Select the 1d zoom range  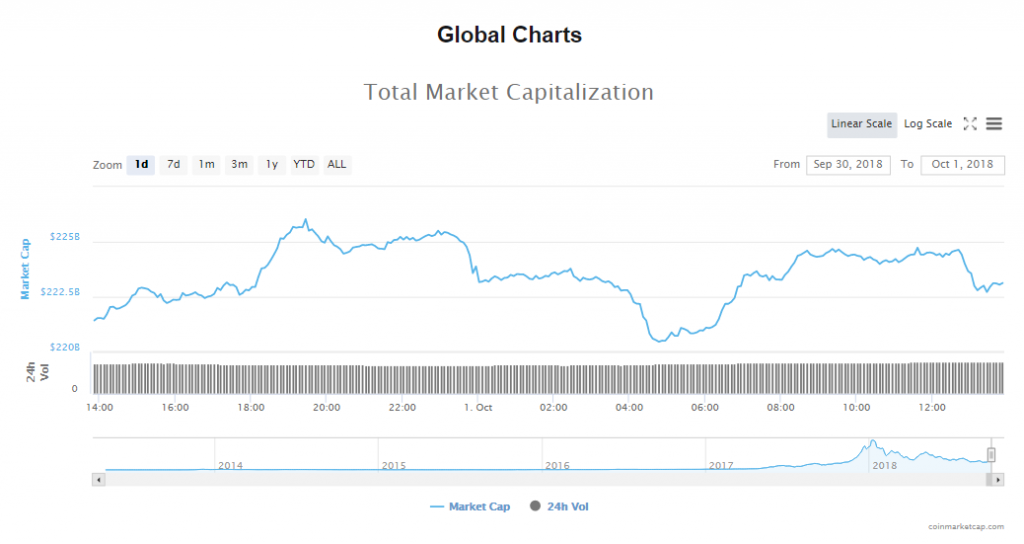click(141, 164)
